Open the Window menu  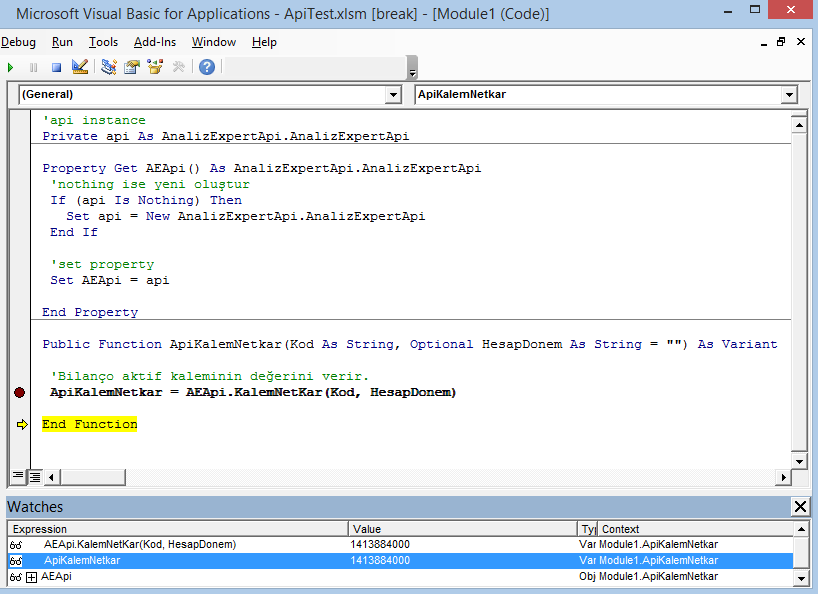click(x=214, y=42)
